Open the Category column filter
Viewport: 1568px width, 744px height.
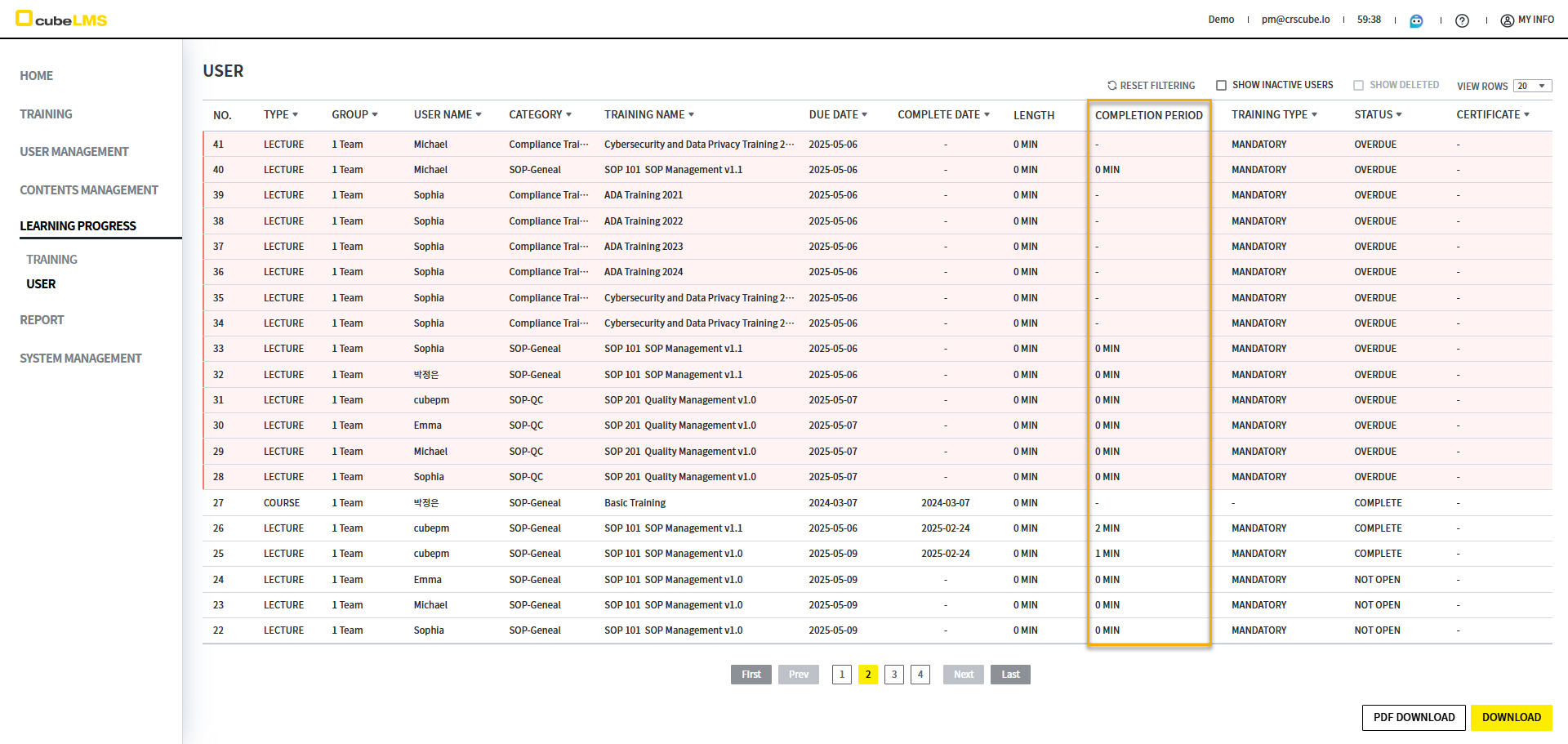point(568,115)
